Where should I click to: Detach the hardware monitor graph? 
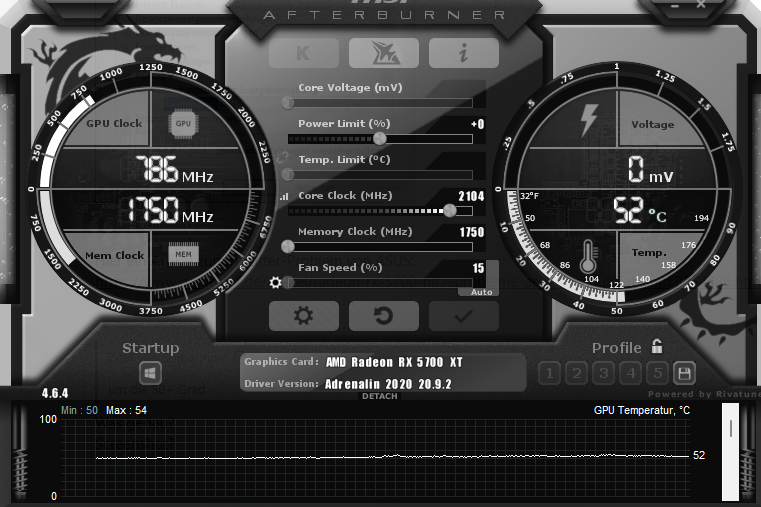(380, 396)
